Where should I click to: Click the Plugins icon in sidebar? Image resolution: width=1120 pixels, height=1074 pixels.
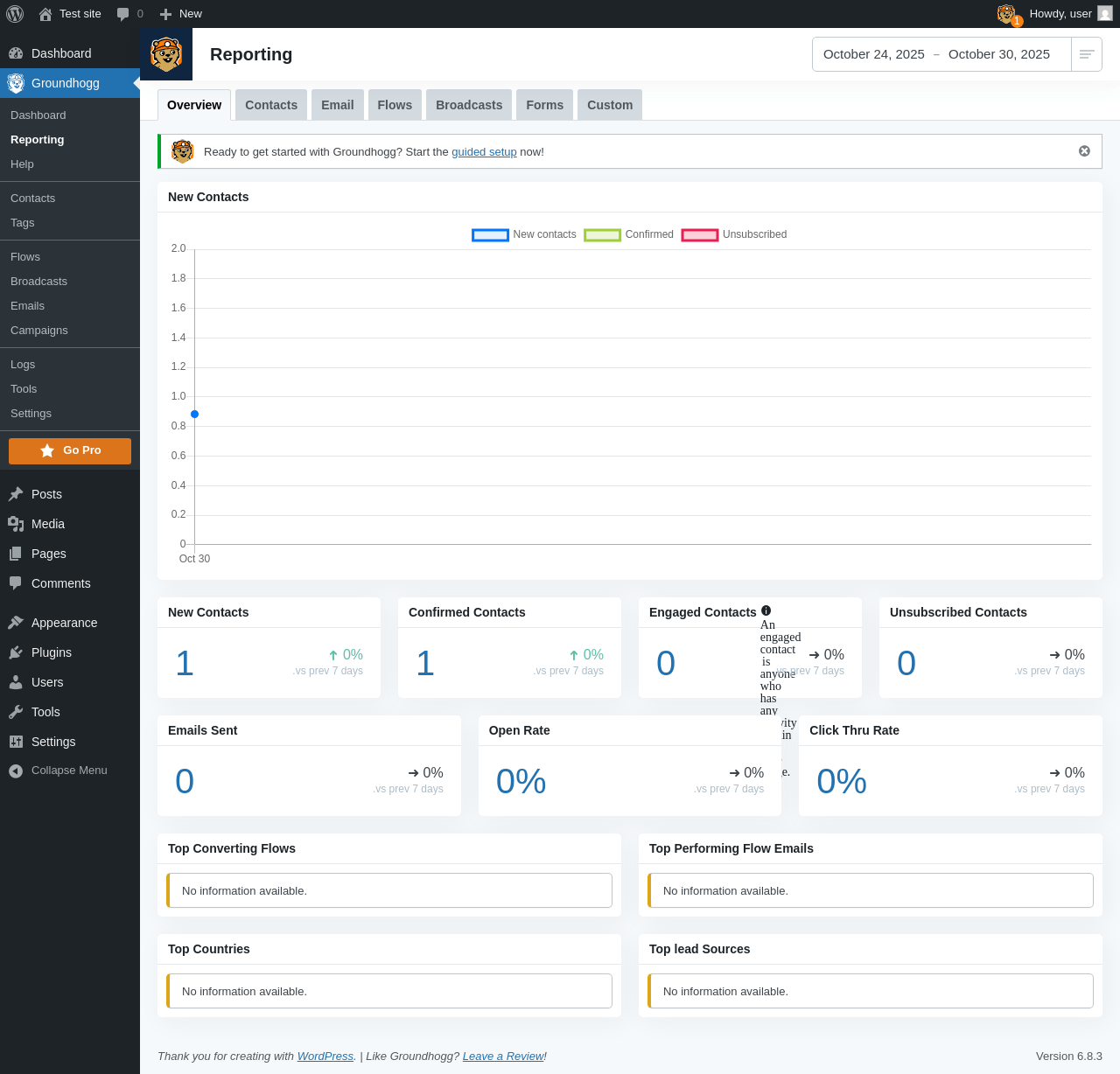tap(16, 652)
